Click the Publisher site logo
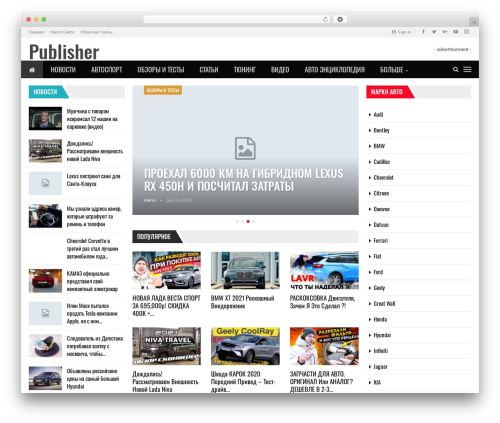 pos(64,52)
